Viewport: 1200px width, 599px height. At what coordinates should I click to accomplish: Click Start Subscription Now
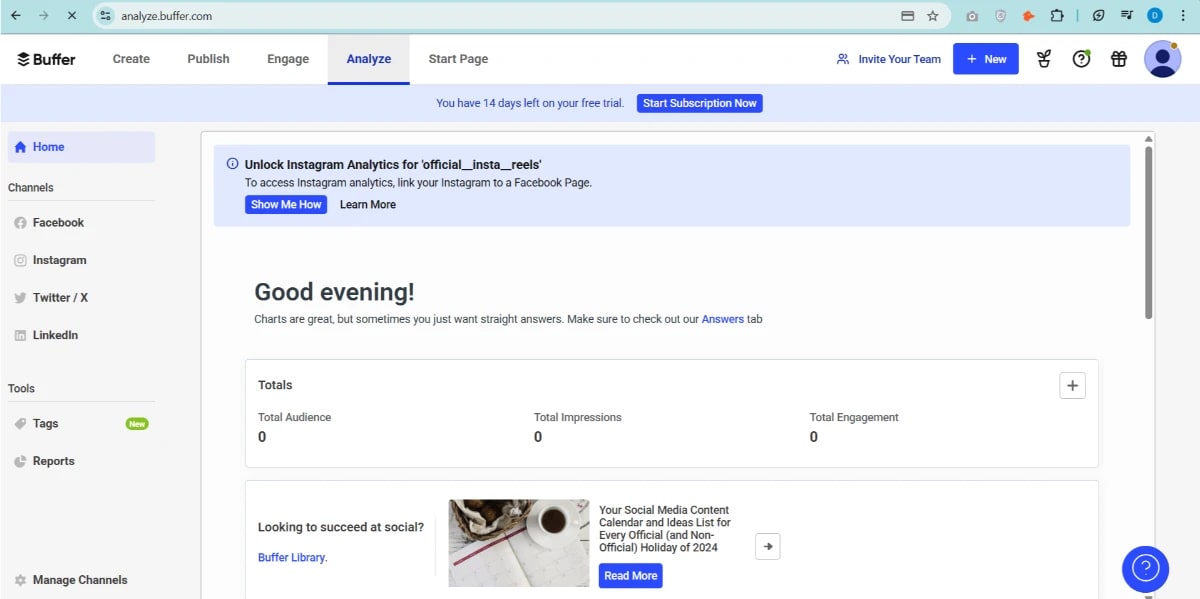(699, 103)
